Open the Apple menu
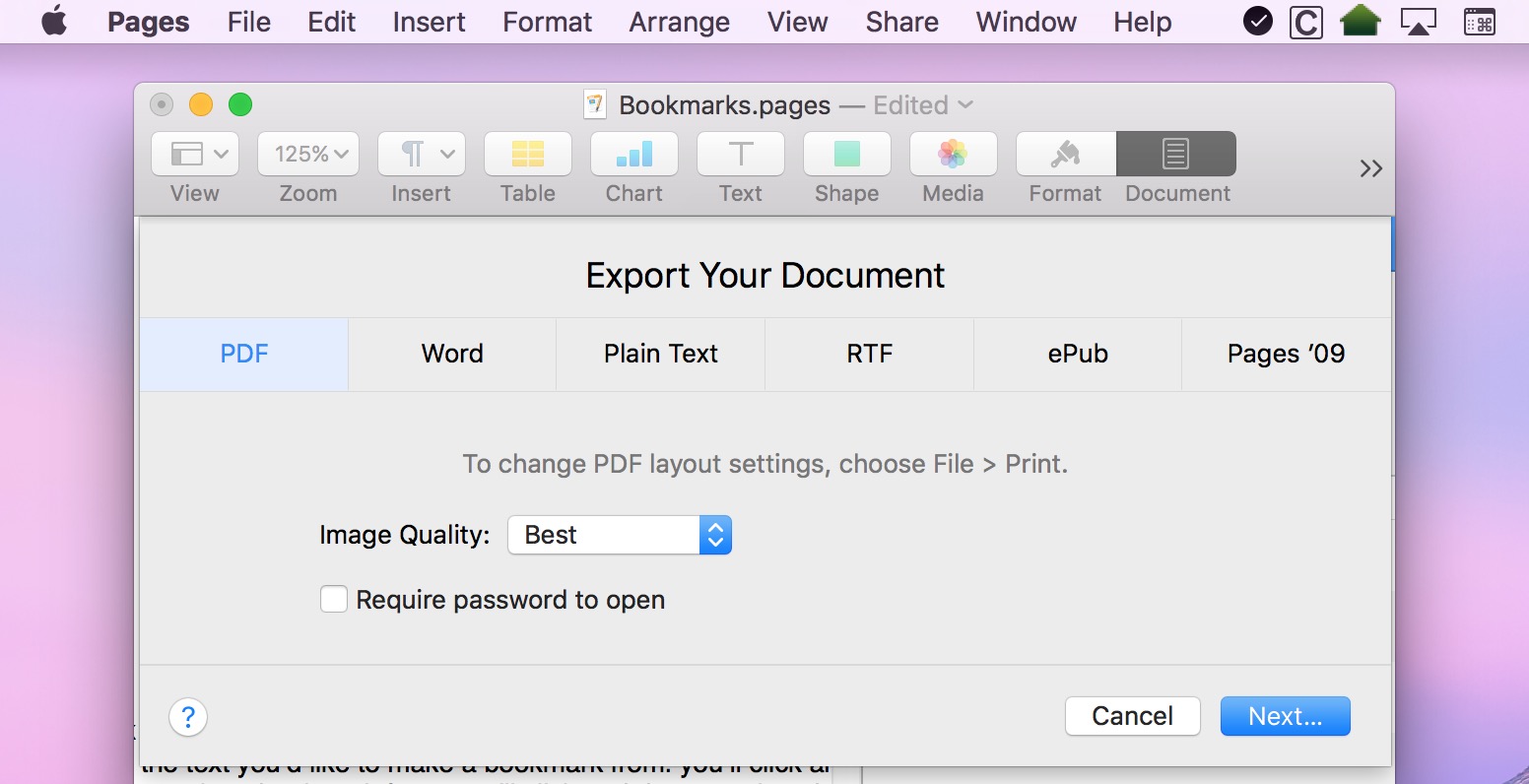1529x784 pixels. coord(54,21)
